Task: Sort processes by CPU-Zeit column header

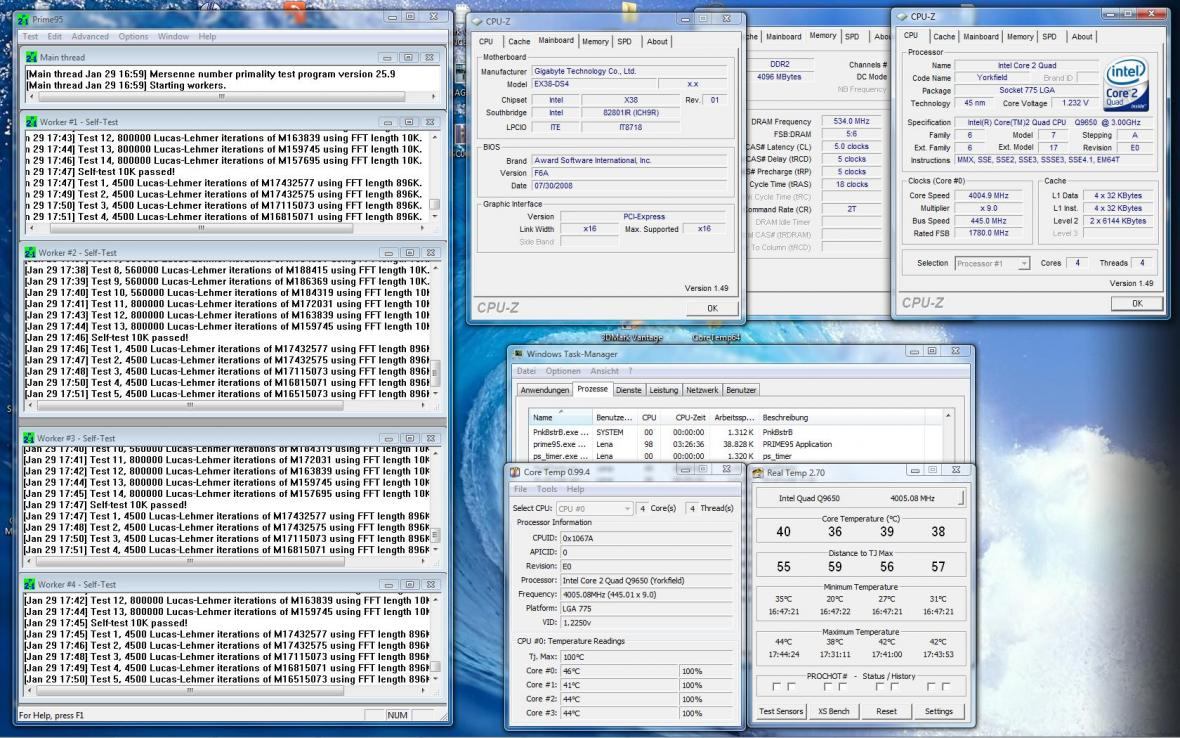Action: (x=689, y=418)
